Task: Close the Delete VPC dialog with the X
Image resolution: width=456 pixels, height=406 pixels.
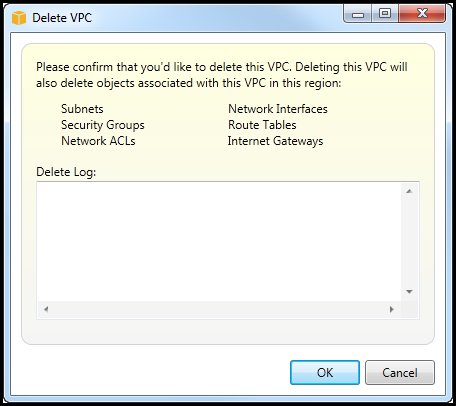Action: (x=422, y=14)
